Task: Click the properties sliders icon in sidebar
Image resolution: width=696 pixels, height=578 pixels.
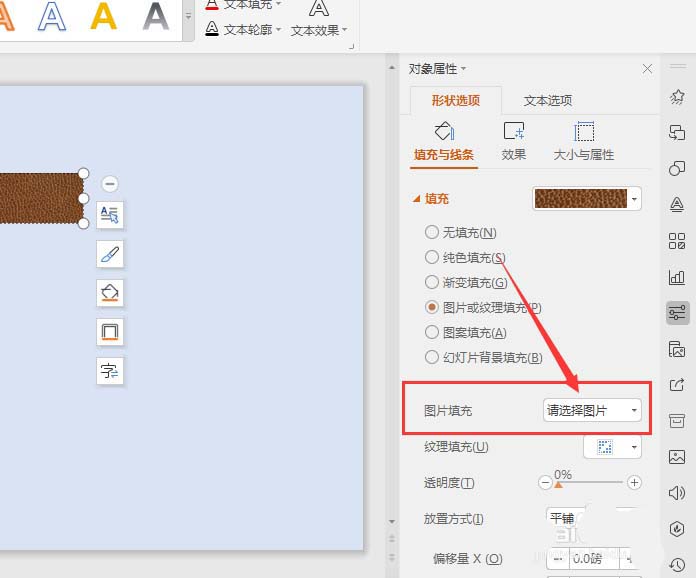Action: tap(677, 313)
